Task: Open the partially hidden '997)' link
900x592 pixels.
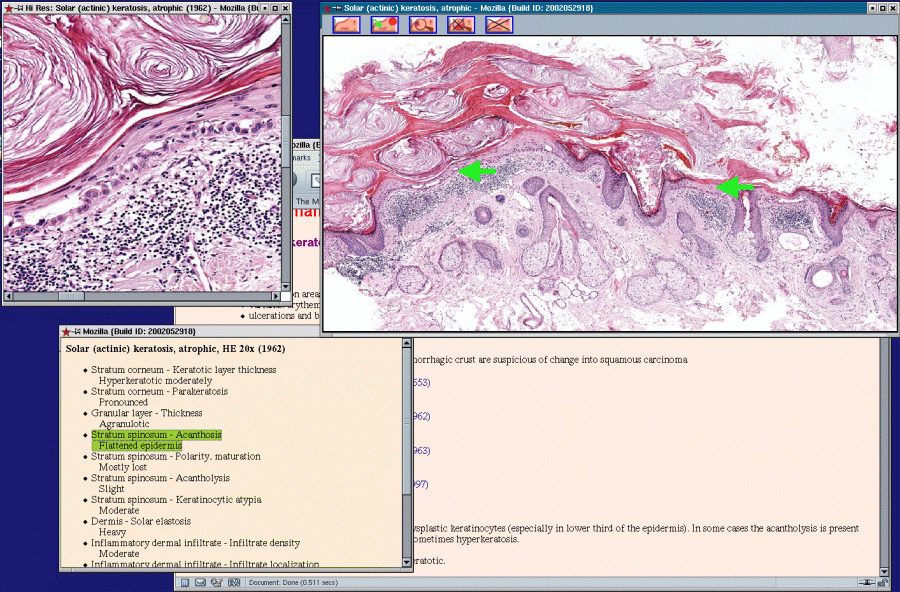Action: (421, 485)
